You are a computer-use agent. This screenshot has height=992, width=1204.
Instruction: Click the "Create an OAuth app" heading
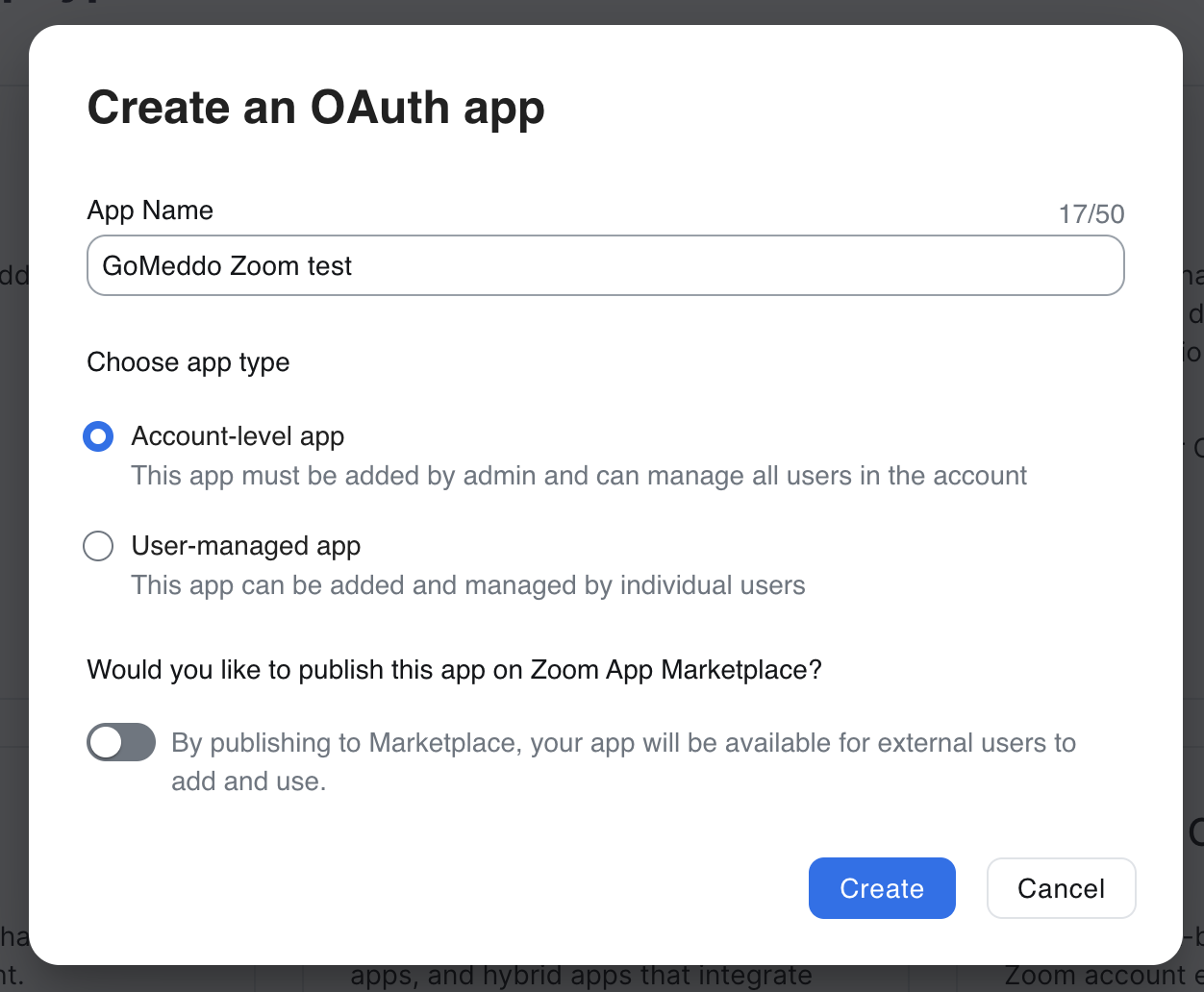pyautogui.click(x=316, y=108)
